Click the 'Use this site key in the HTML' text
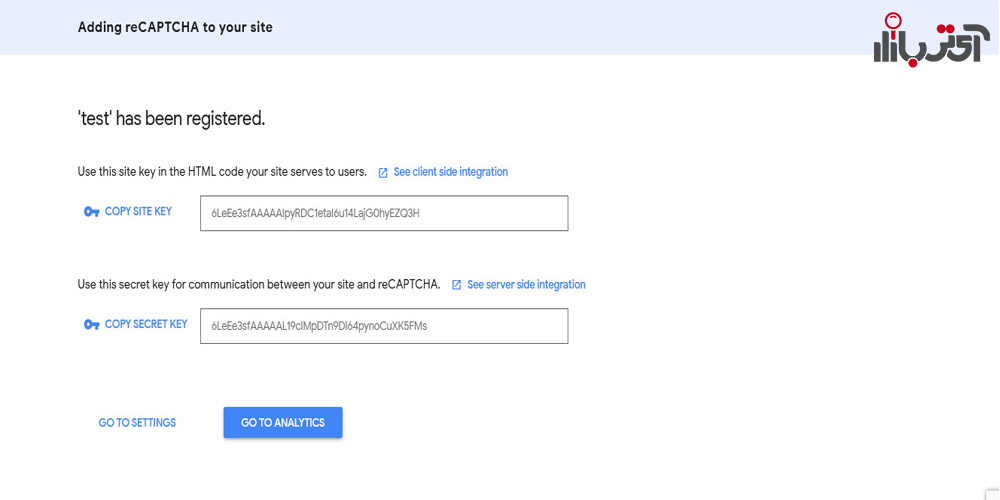Image resolution: width=1000 pixels, height=500 pixels. click(x=222, y=172)
